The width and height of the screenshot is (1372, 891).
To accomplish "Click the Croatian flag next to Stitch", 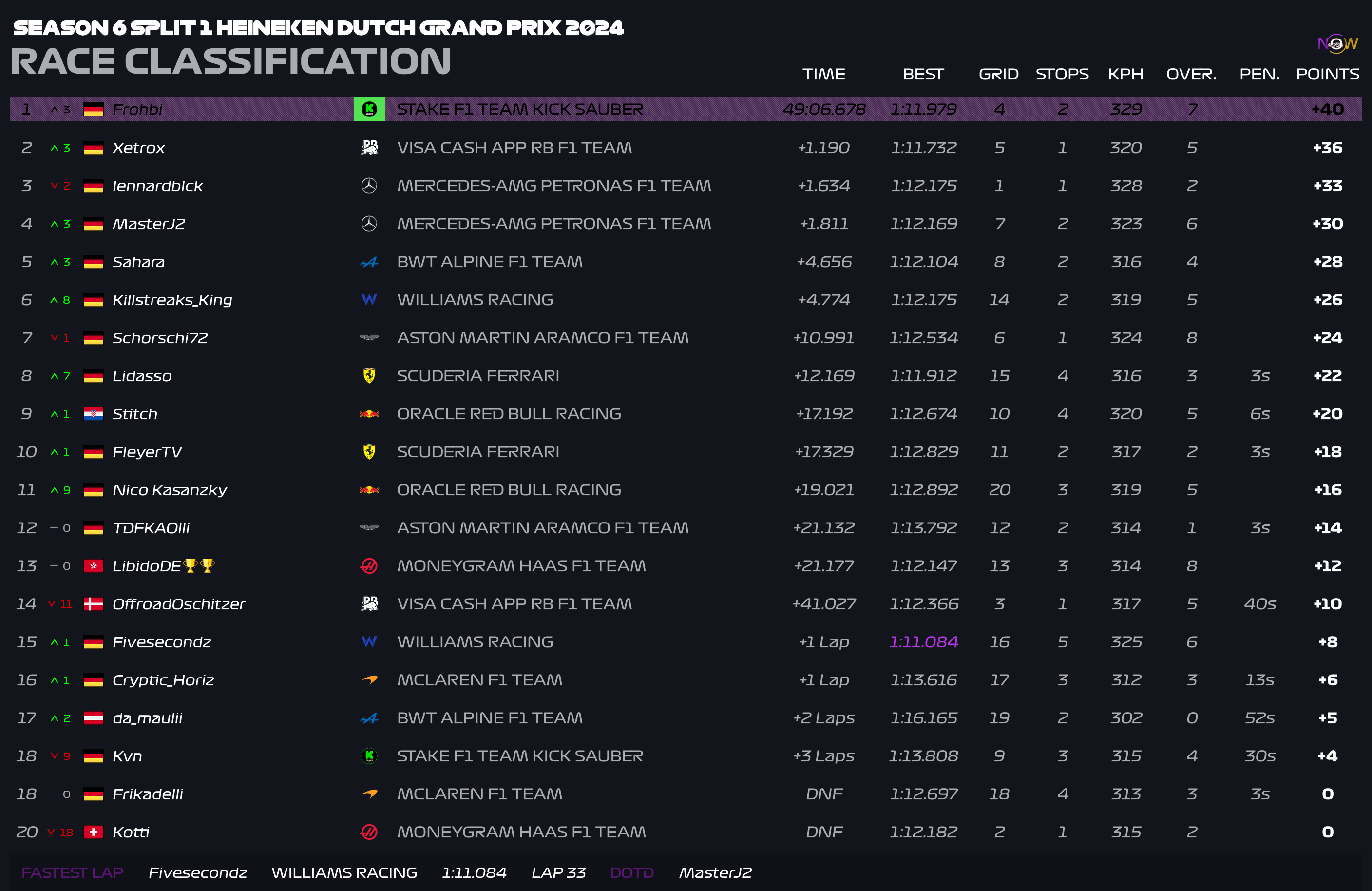I will click(x=94, y=414).
